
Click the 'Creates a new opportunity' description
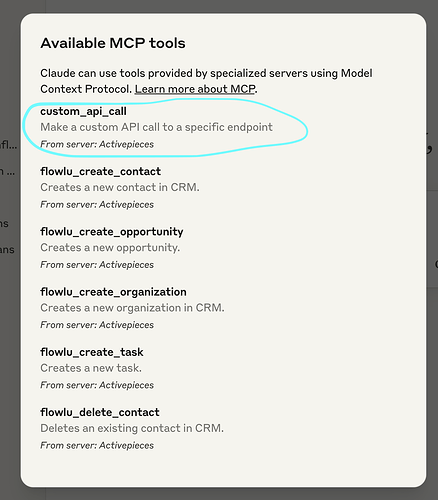coord(110,248)
